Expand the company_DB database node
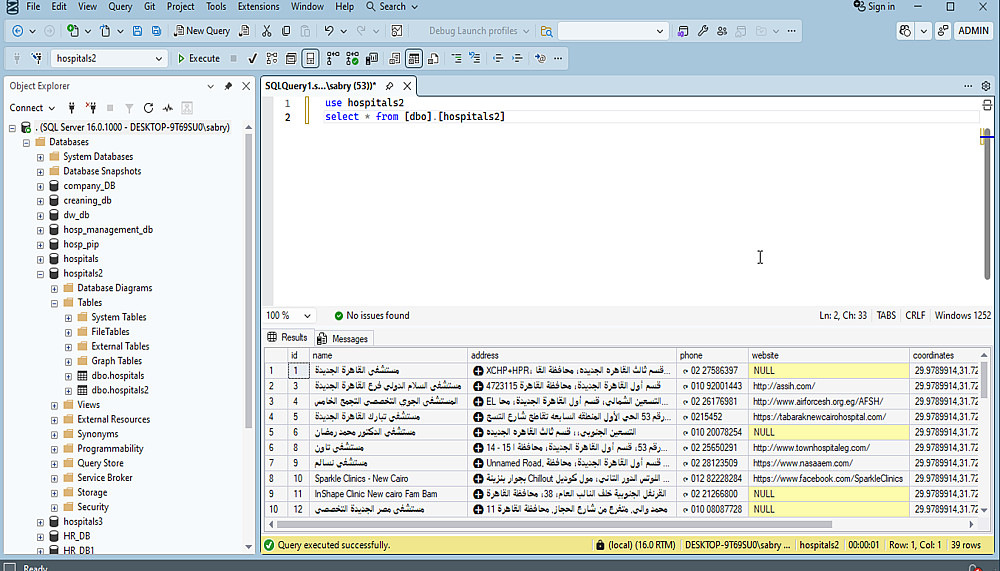Image resolution: width=1000 pixels, height=571 pixels. 40,186
